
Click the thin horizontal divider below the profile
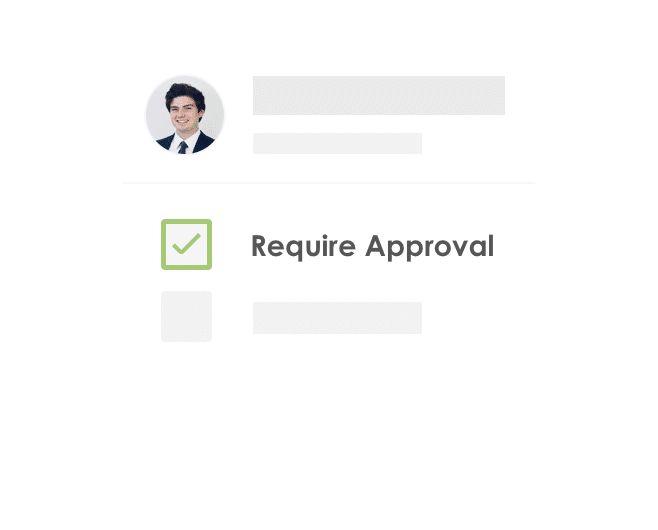[x=329, y=183]
